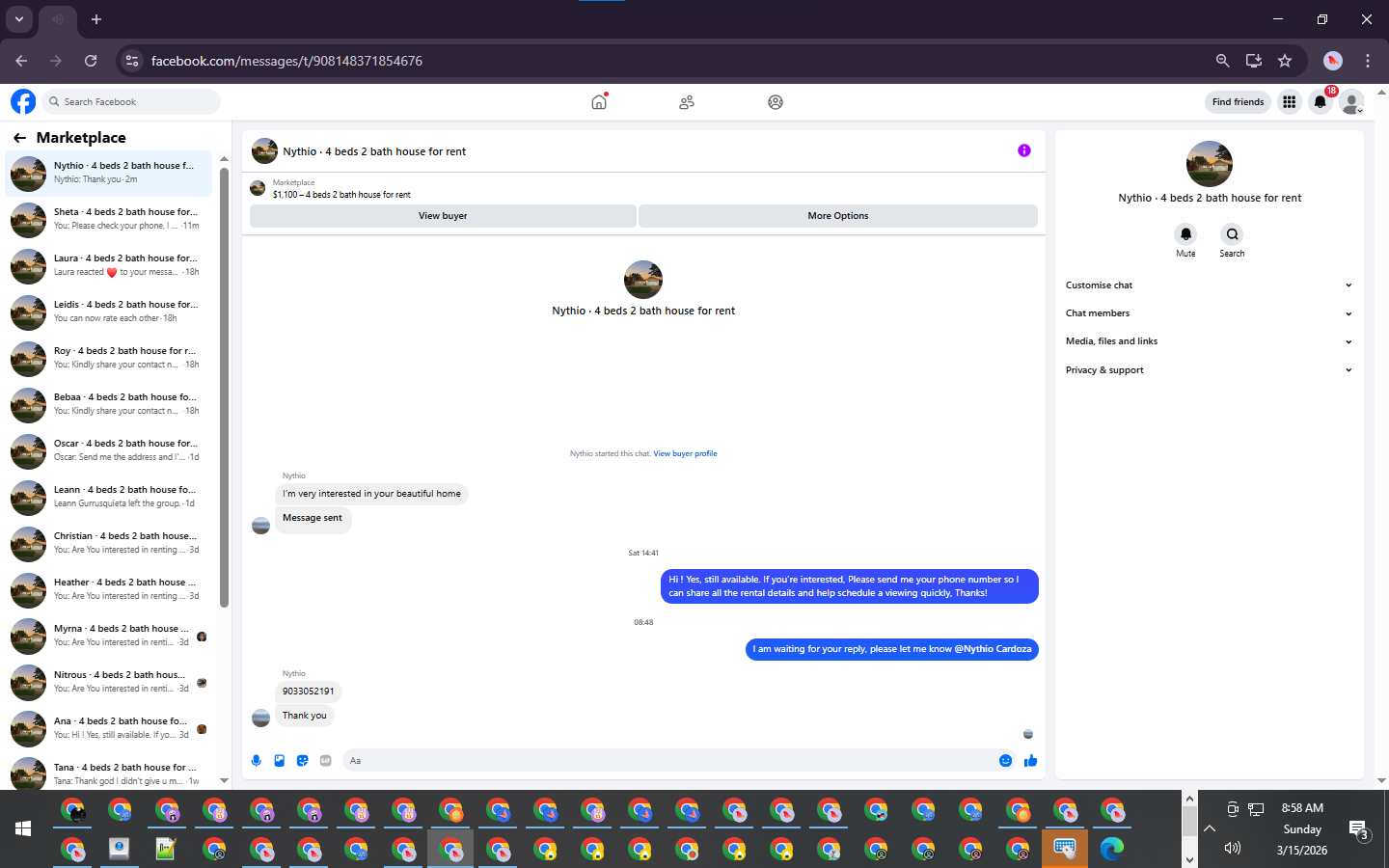Image resolution: width=1389 pixels, height=868 pixels.
Task: Open the emoji picker in the message box
Action: pos(1005,760)
